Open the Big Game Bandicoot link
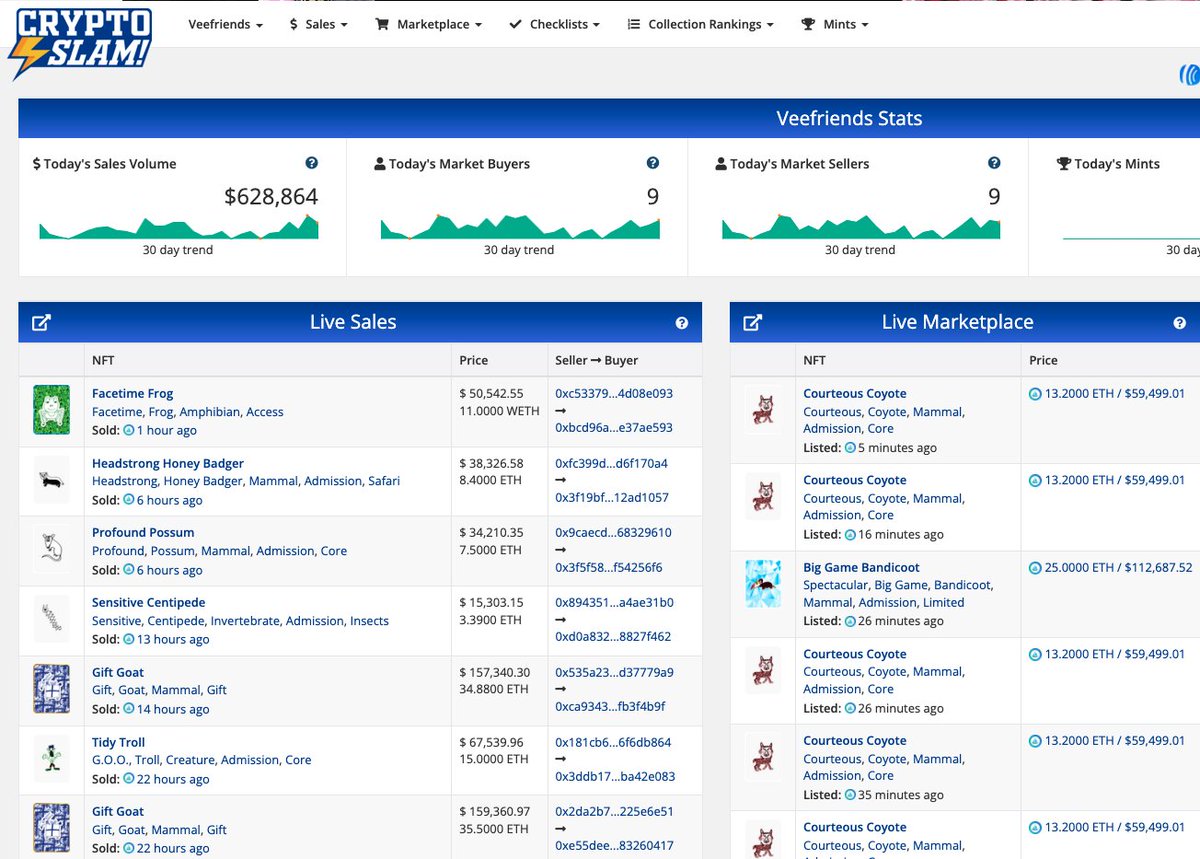This screenshot has height=859, width=1200. 862,568
